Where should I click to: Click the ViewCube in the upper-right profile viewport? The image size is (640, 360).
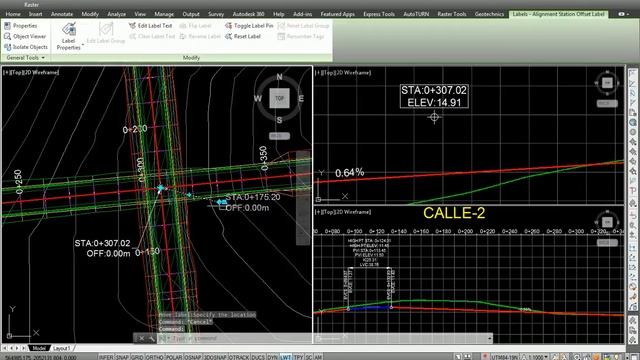(607, 82)
